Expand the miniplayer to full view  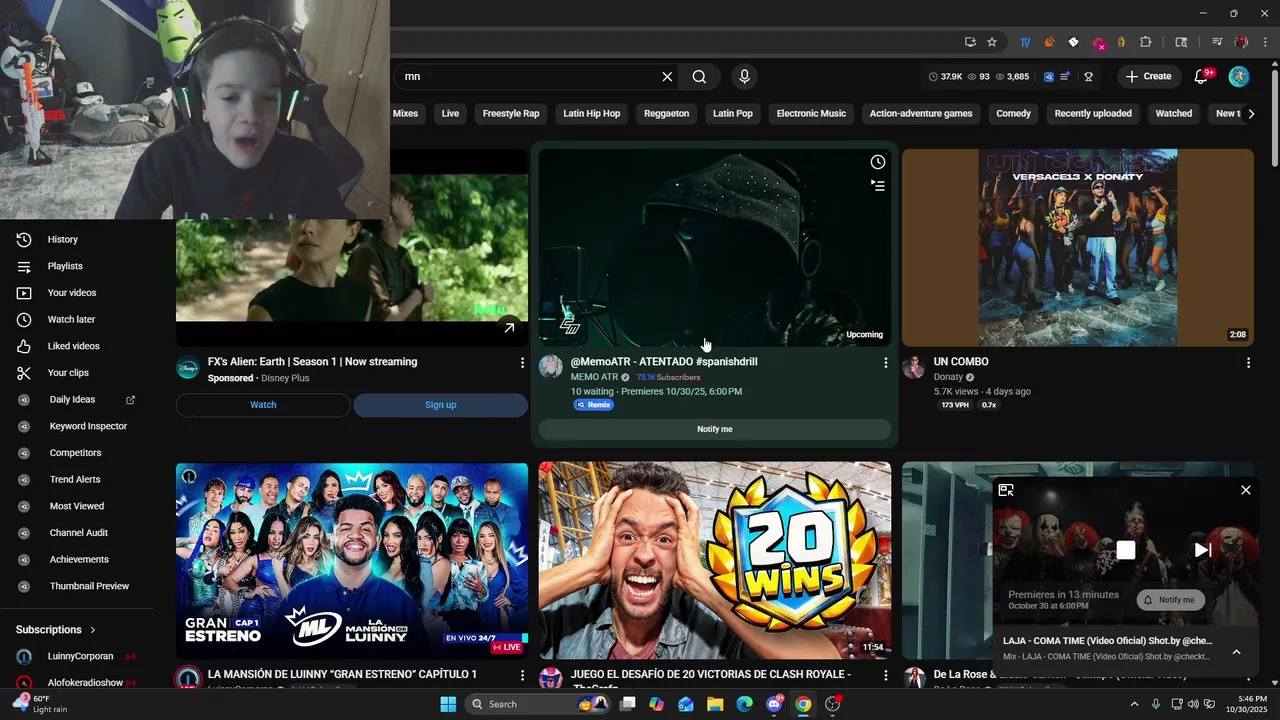pyautogui.click(x=1006, y=490)
